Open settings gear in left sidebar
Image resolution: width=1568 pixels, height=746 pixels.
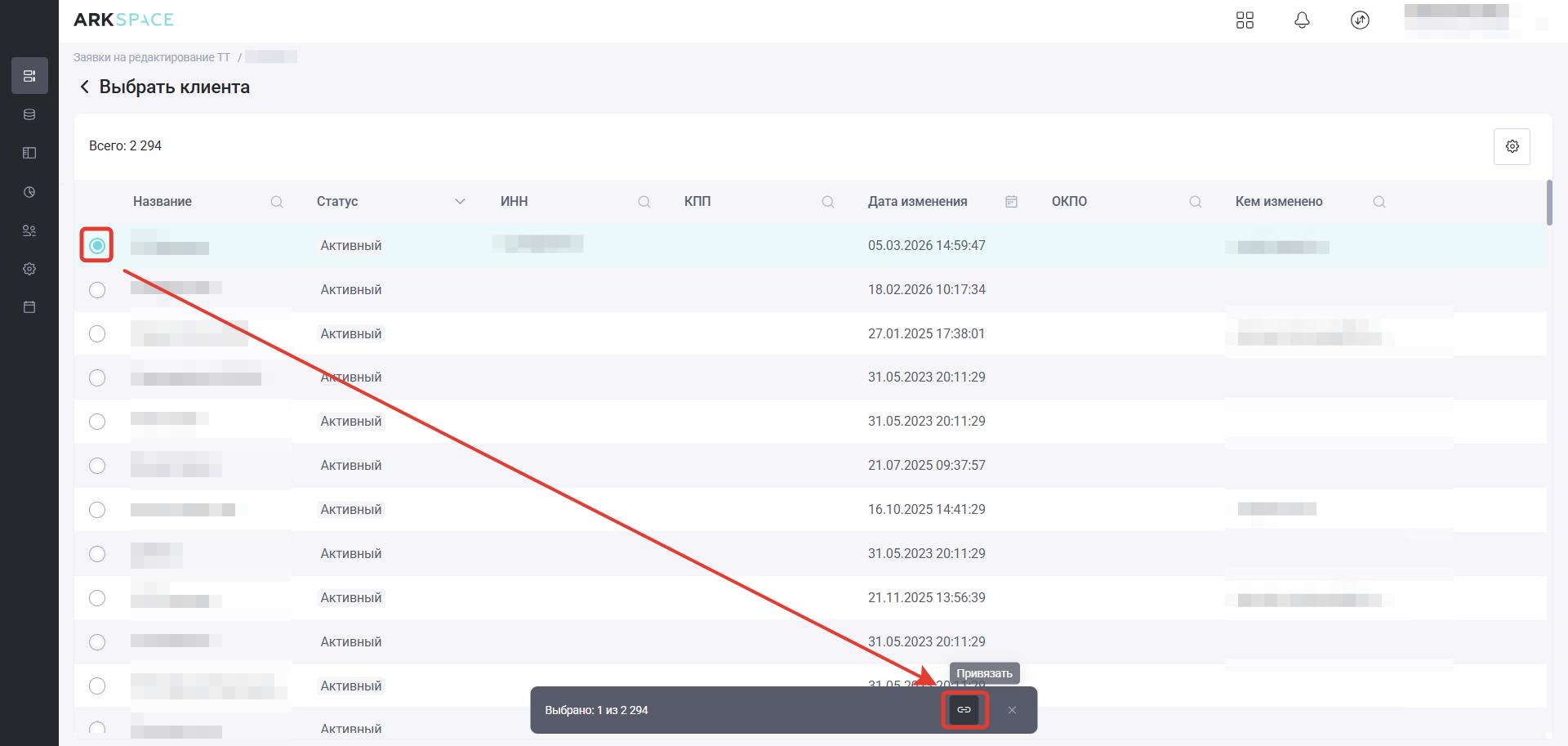pos(29,269)
